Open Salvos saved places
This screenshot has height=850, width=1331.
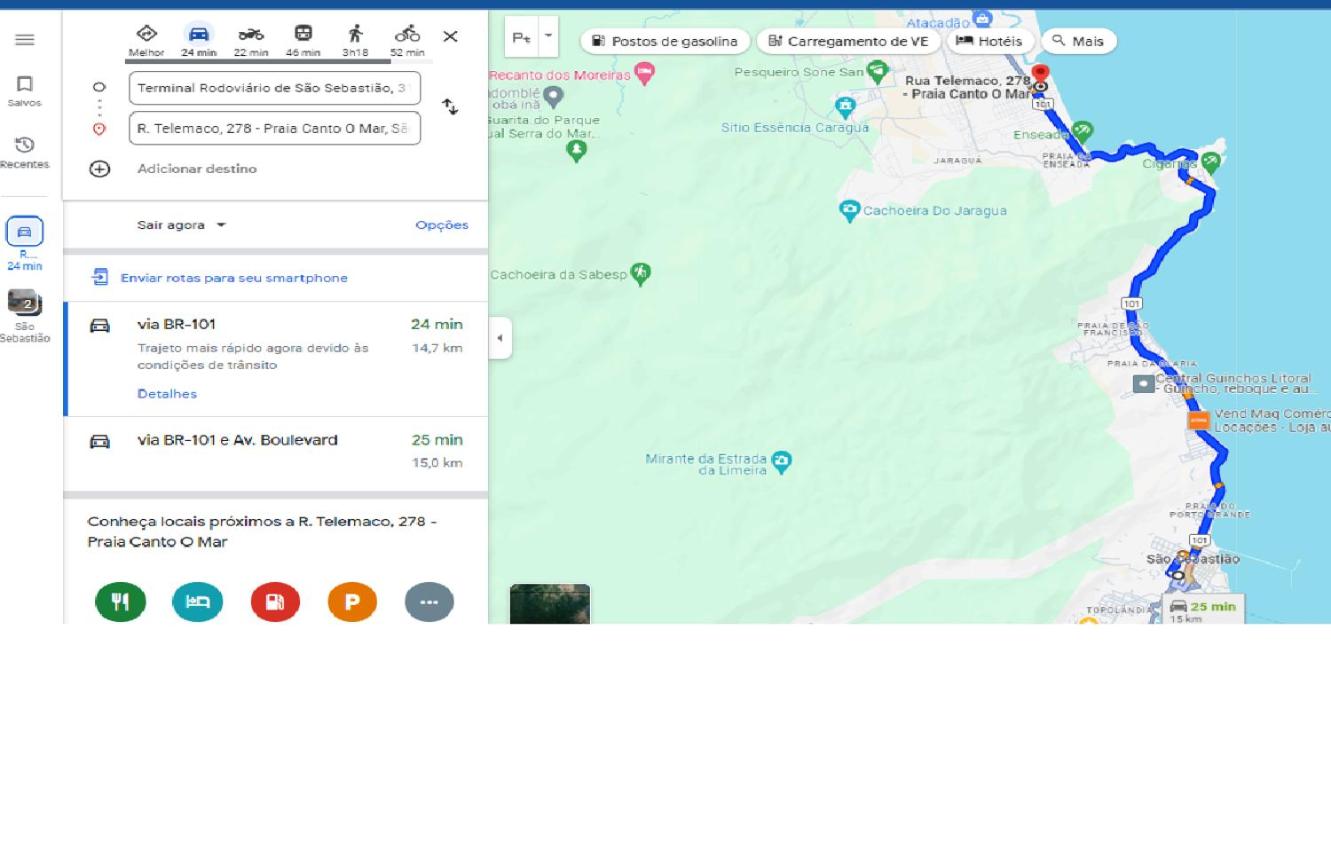pos(25,91)
